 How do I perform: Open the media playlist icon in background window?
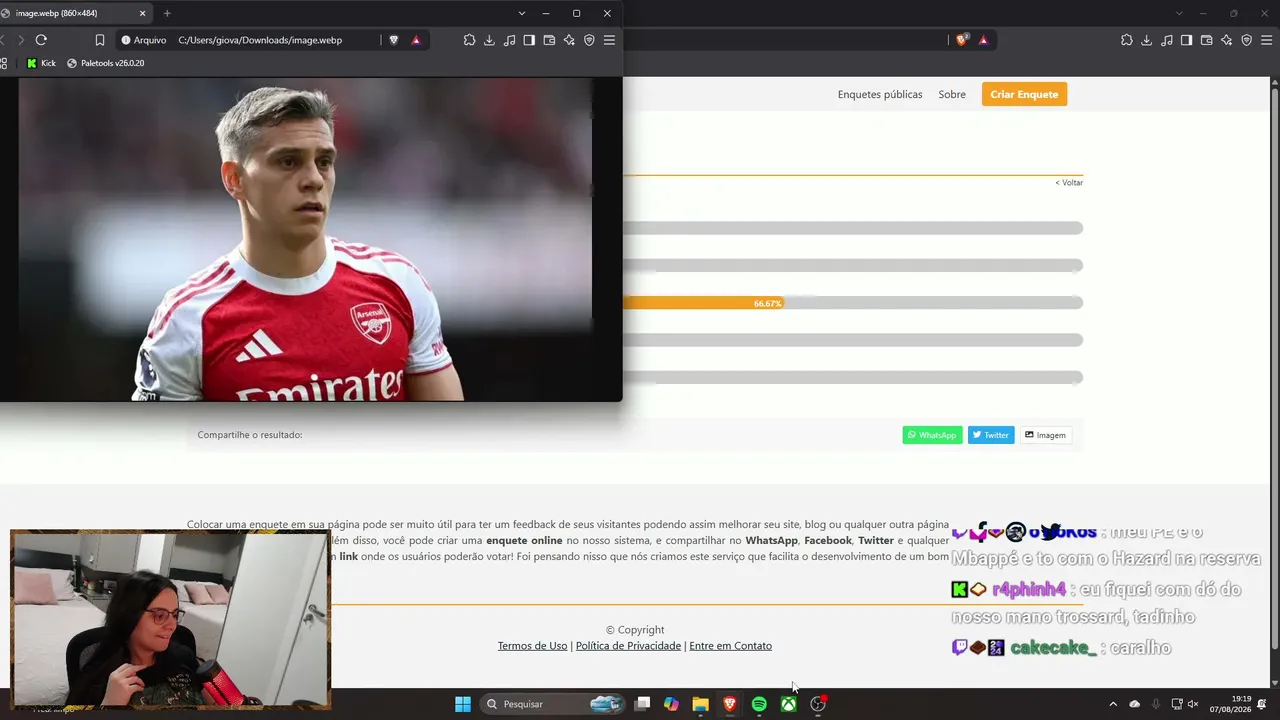tap(1167, 40)
